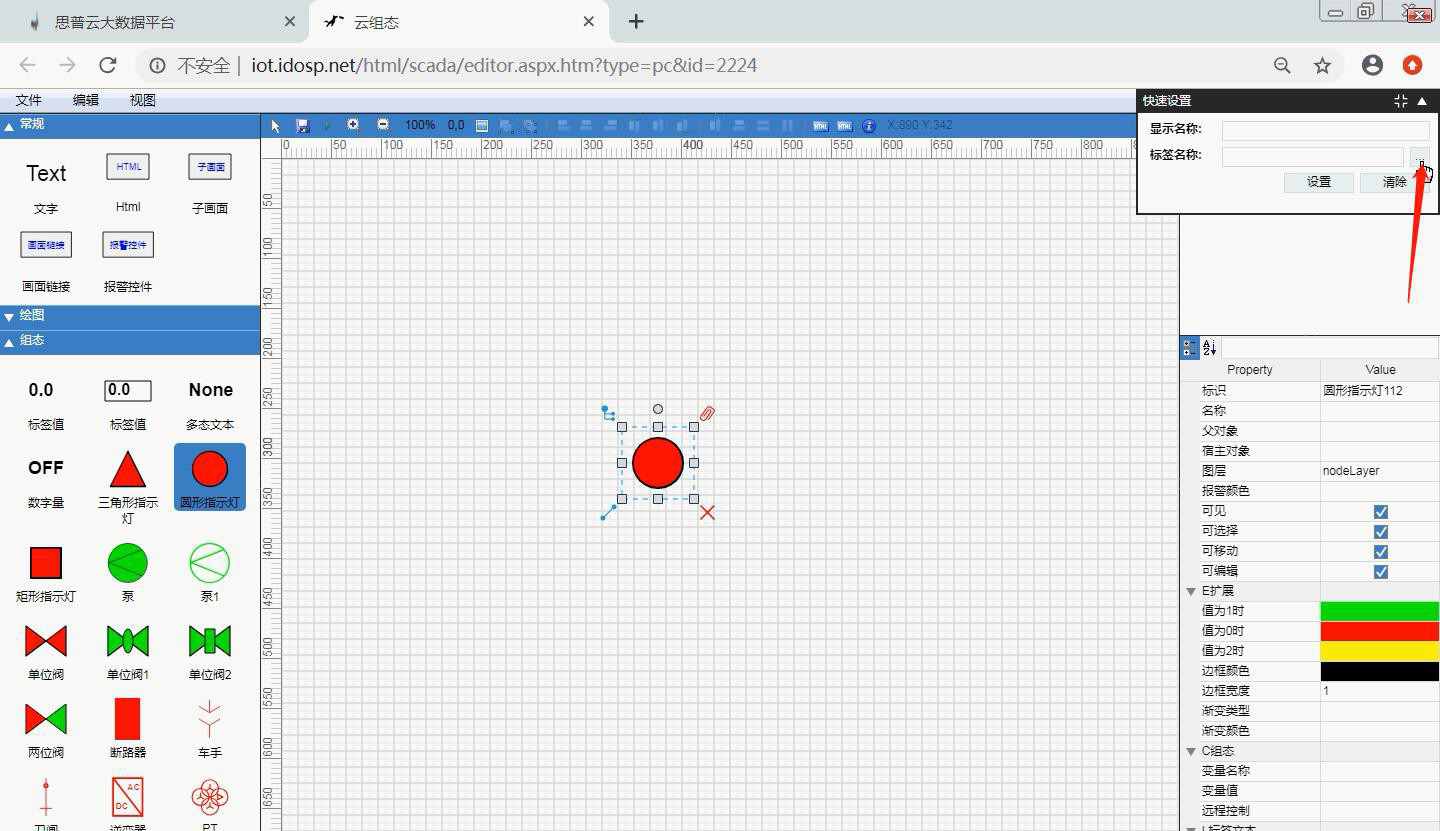Uncheck the 可见 visible checkbox
The image size is (1440, 831).
tap(1380, 512)
